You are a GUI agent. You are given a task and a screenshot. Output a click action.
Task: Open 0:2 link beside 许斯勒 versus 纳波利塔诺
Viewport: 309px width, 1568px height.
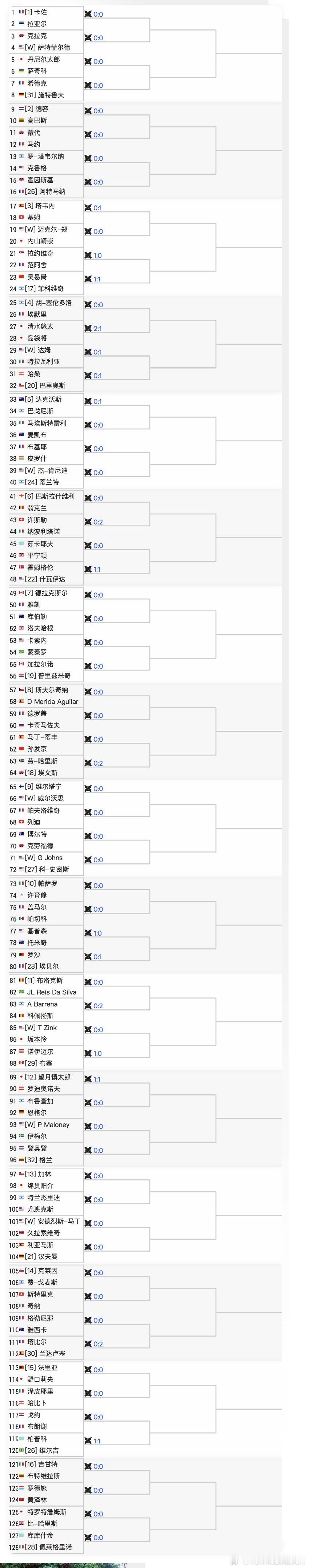coord(98,522)
